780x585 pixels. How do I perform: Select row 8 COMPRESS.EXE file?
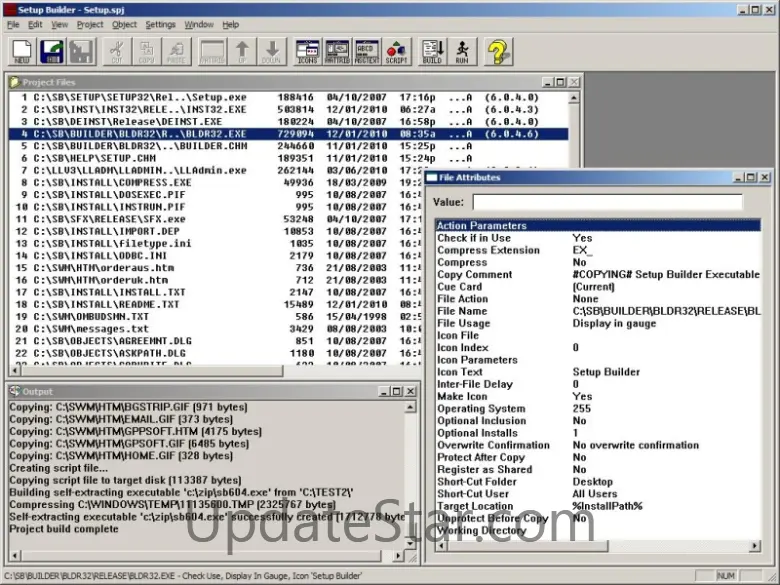[215, 183]
